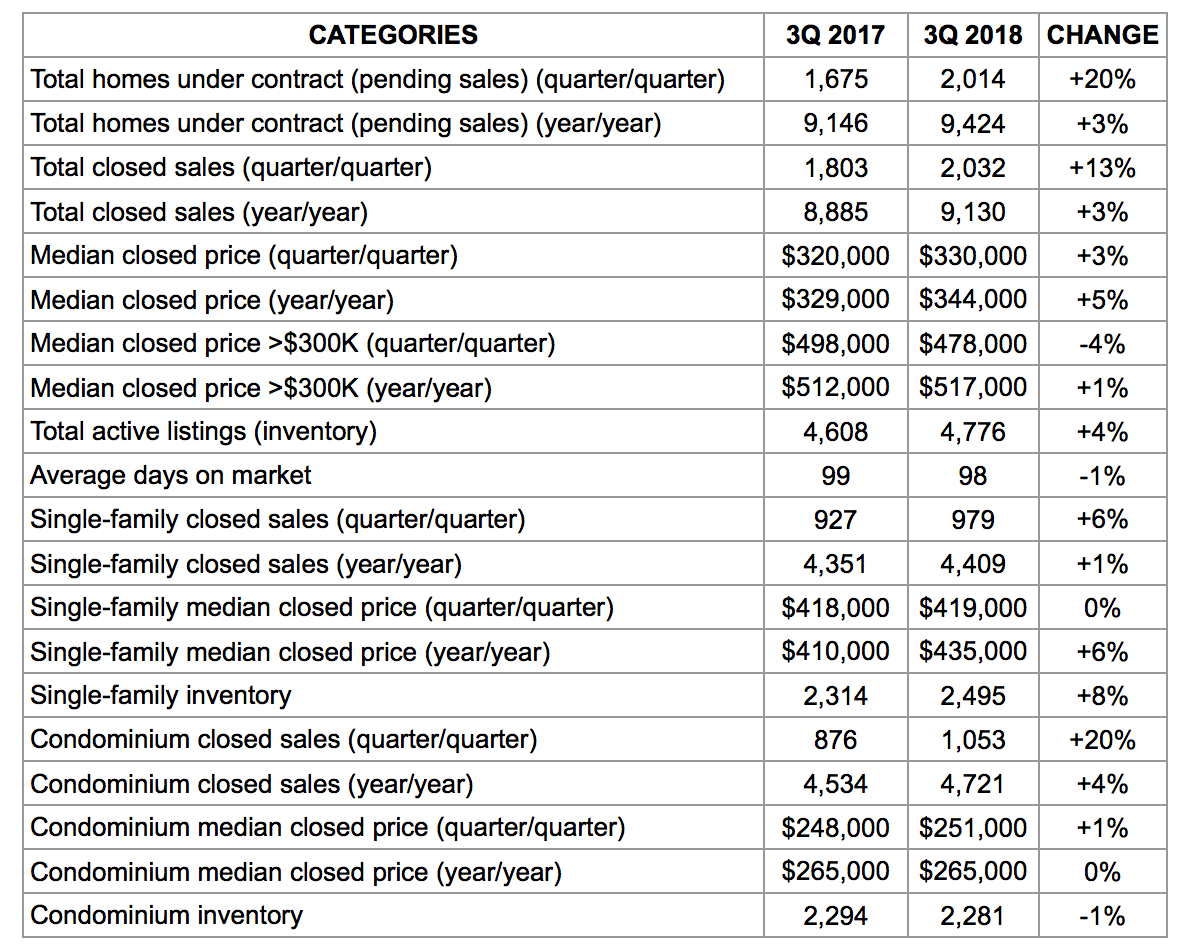Click Total closed sales (quarter/quarter) row label
Viewport: 1188px width, 950px height.
(x=231, y=167)
